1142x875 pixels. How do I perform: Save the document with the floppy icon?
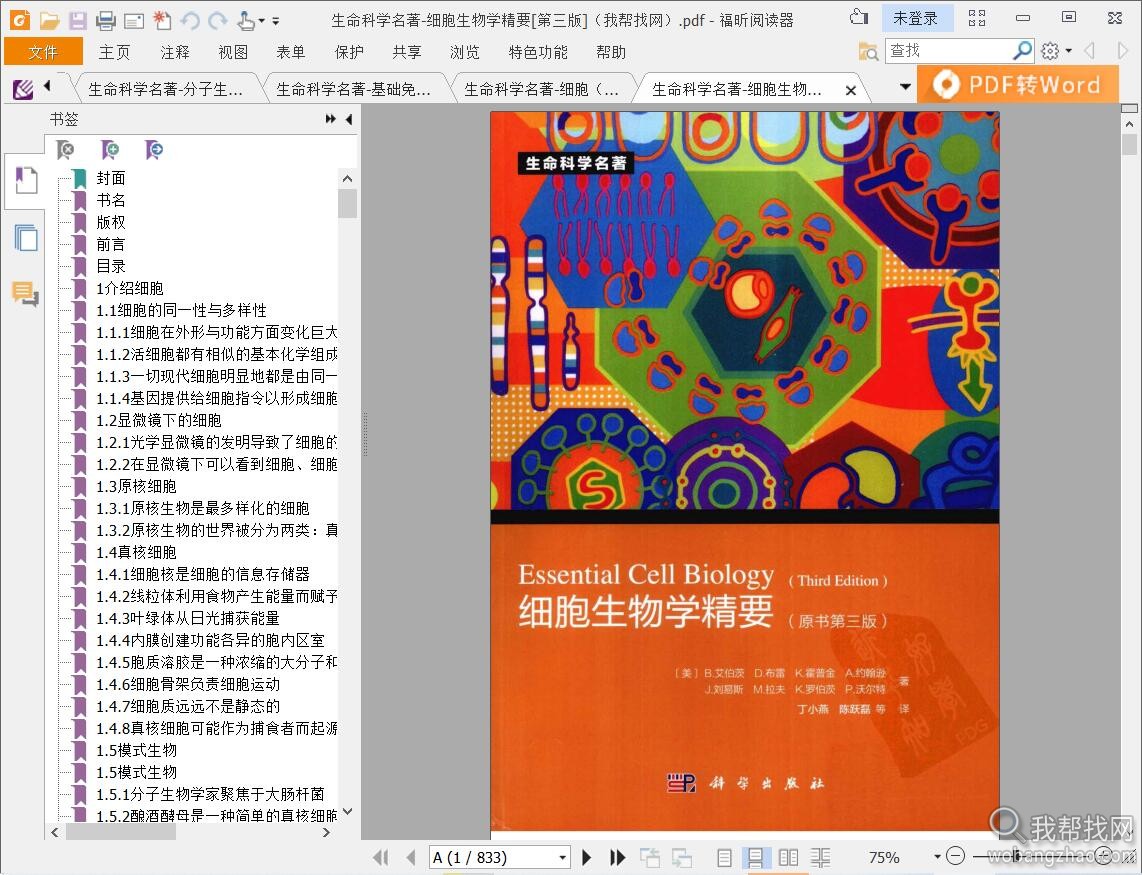tap(78, 20)
